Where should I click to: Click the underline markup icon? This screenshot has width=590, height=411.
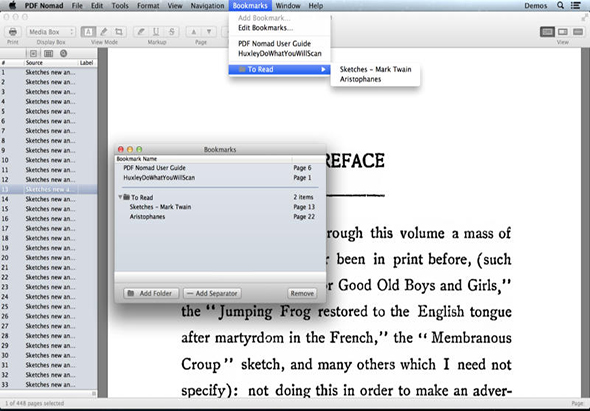(x=156, y=32)
